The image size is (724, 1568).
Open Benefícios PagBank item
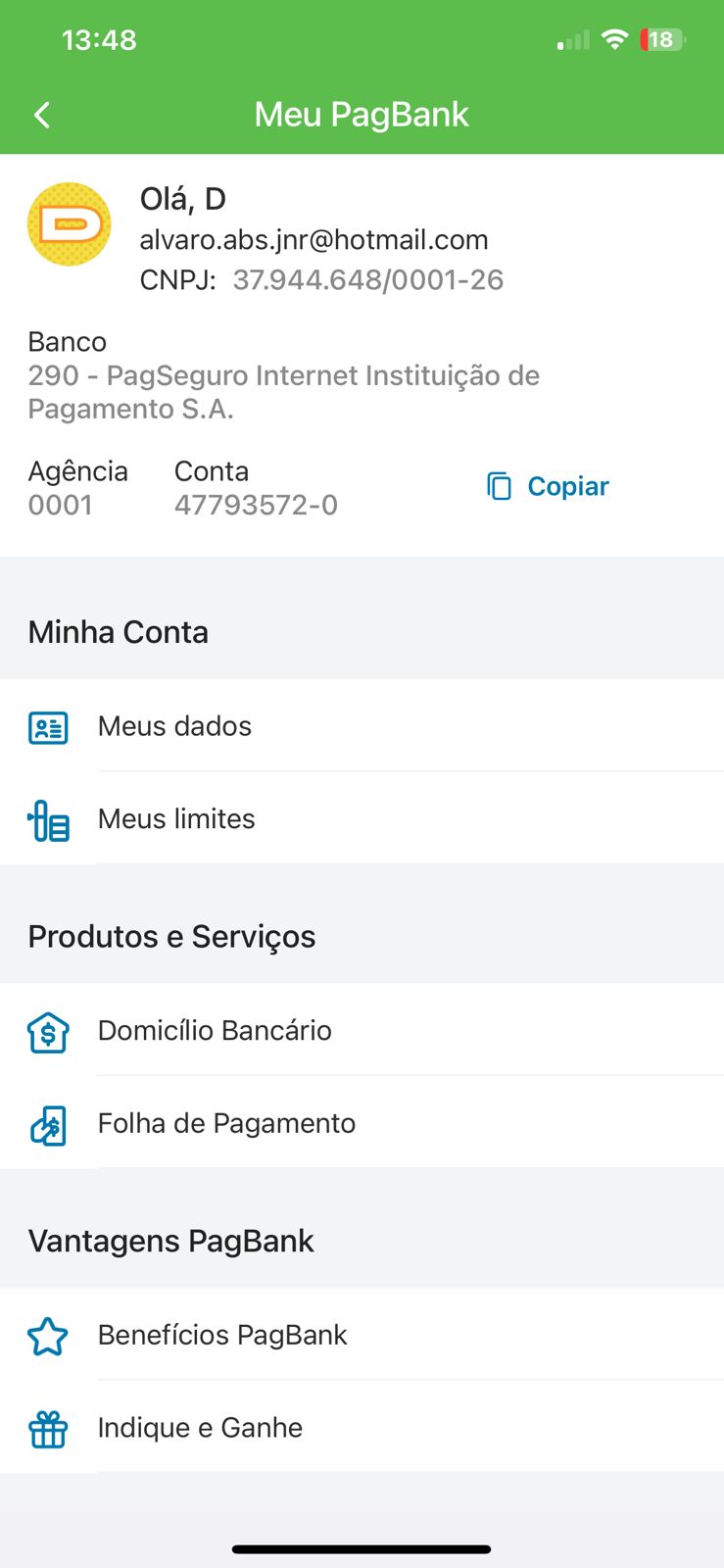(x=222, y=1335)
